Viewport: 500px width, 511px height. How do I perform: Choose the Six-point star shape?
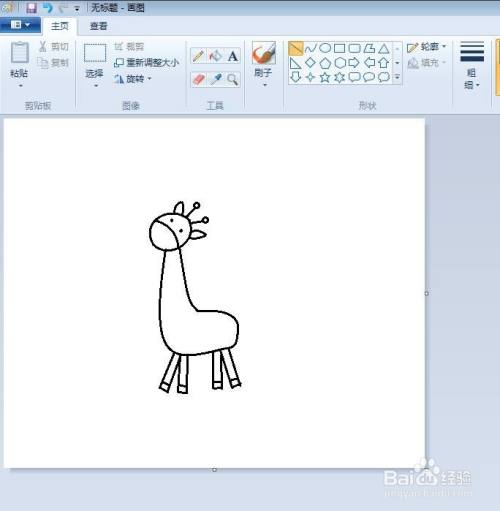340,77
